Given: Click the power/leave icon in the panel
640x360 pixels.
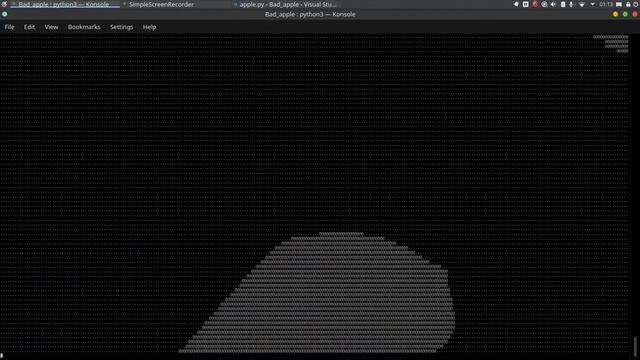Looking at the screenshot, I should click(636, 4).
